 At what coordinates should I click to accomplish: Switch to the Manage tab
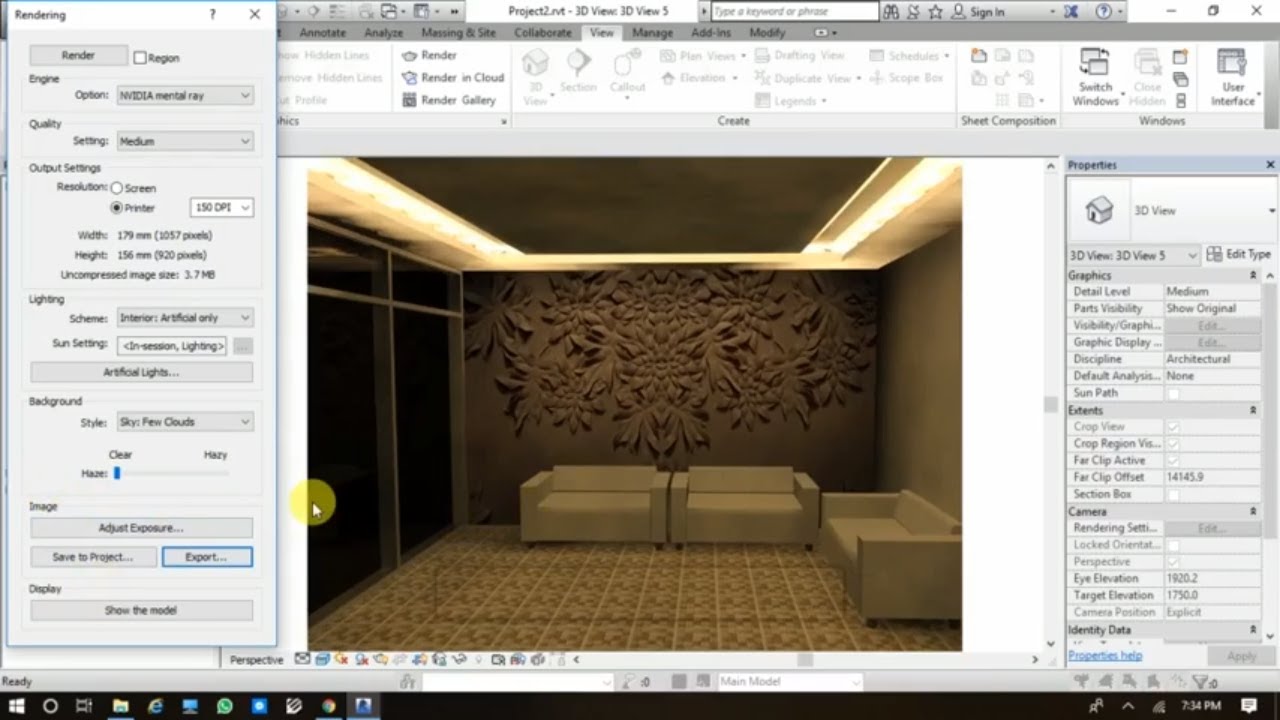click(x=652, y=32)
